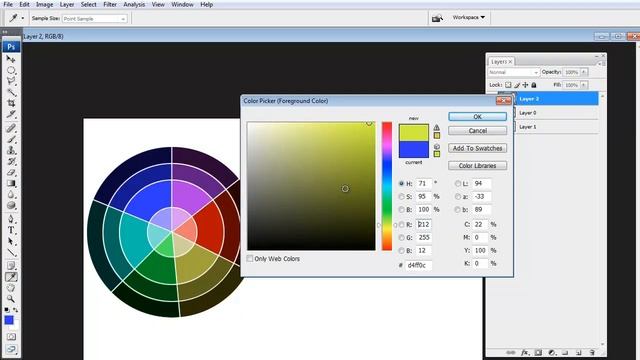This screenshot has width=640, height=360.
Task: Select the H hue radio button
Action: pyautogui.click(x=401, y=184)
